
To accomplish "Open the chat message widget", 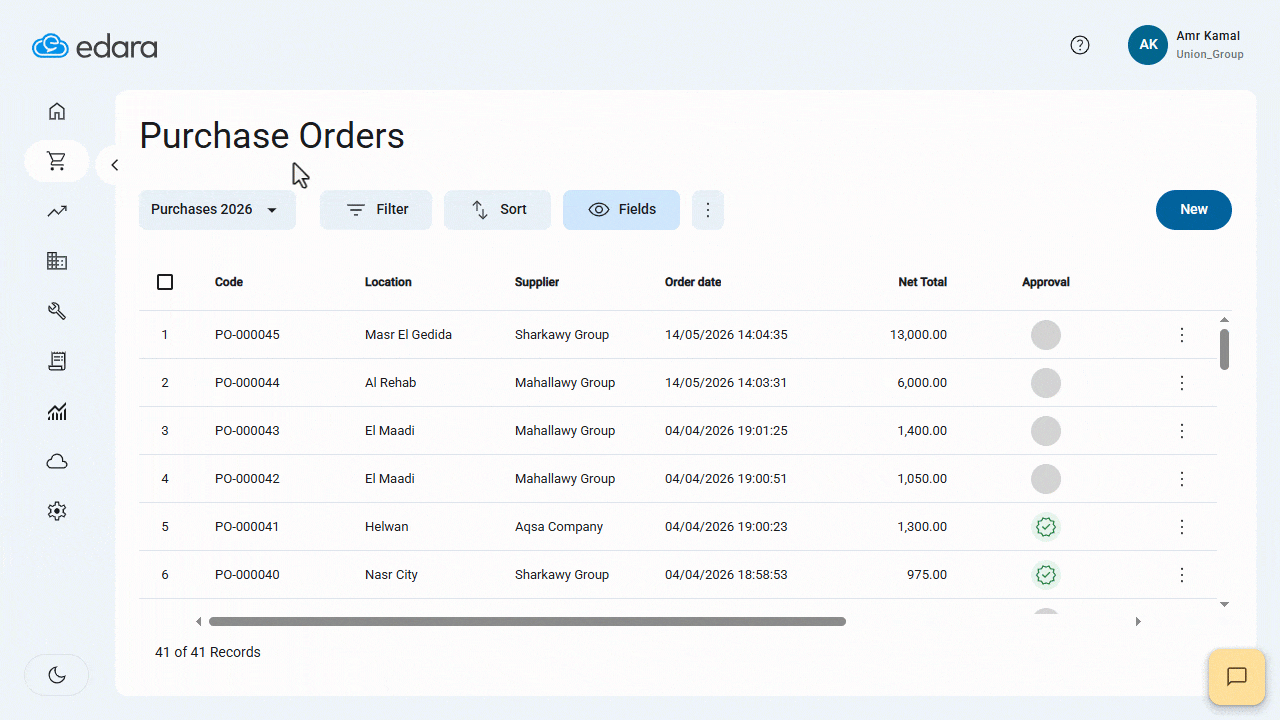I will (x=1237, y=677).
